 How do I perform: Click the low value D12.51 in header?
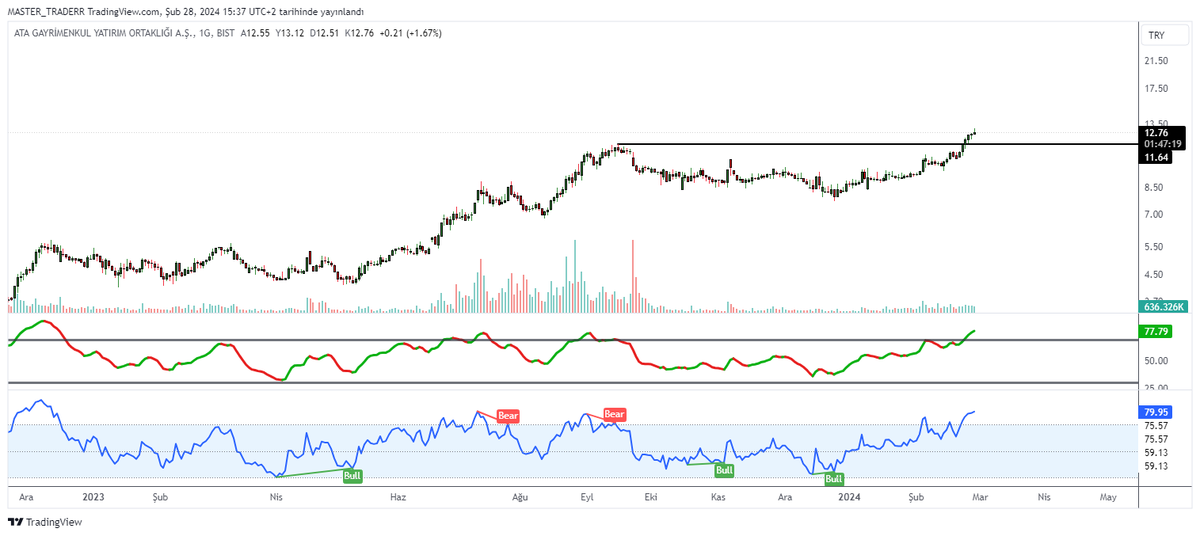click(x=325, y=33)
